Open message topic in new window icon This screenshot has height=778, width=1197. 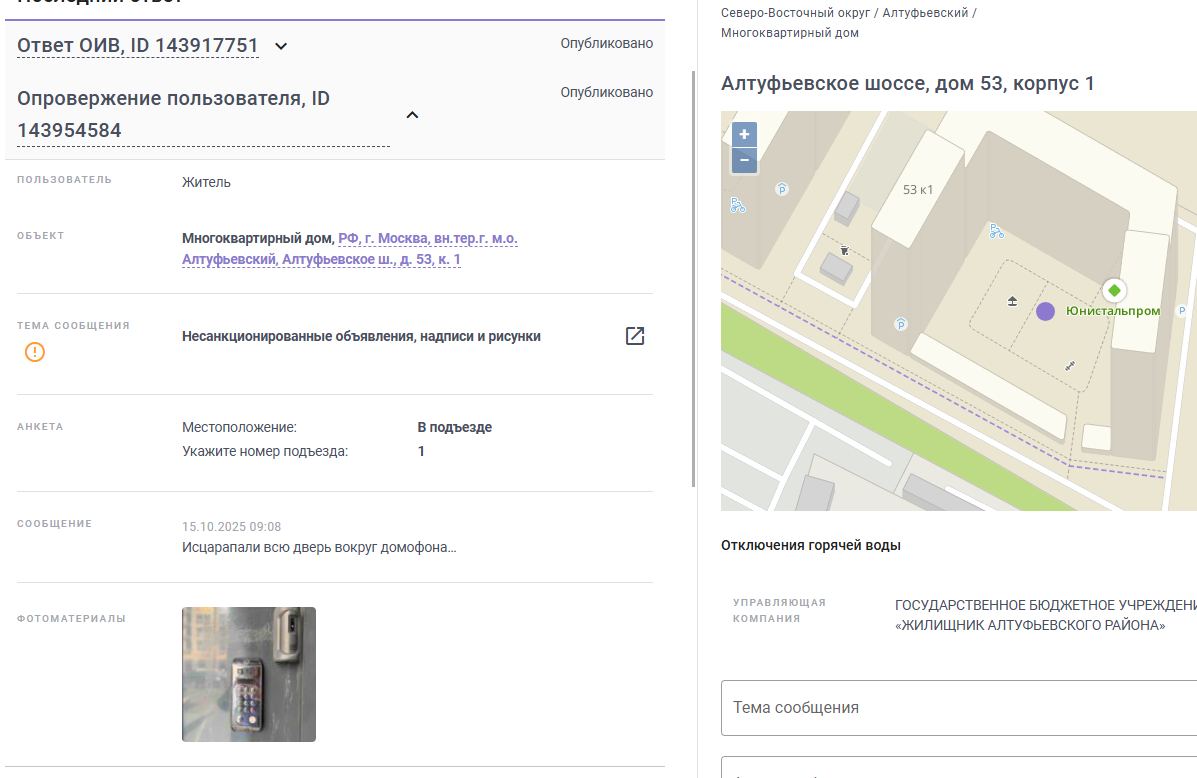tap(635, 336)
